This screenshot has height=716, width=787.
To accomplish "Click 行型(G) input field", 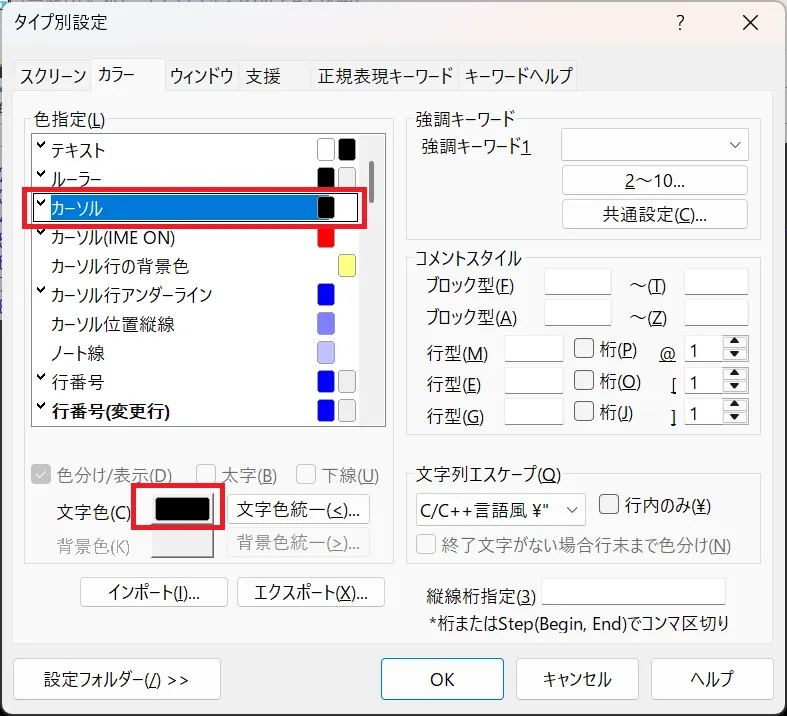I will [x=534, y=412].
